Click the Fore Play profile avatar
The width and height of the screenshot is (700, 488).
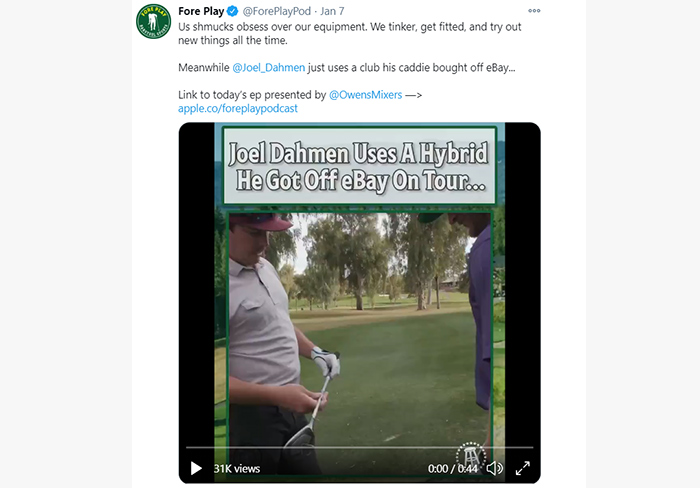153,21
